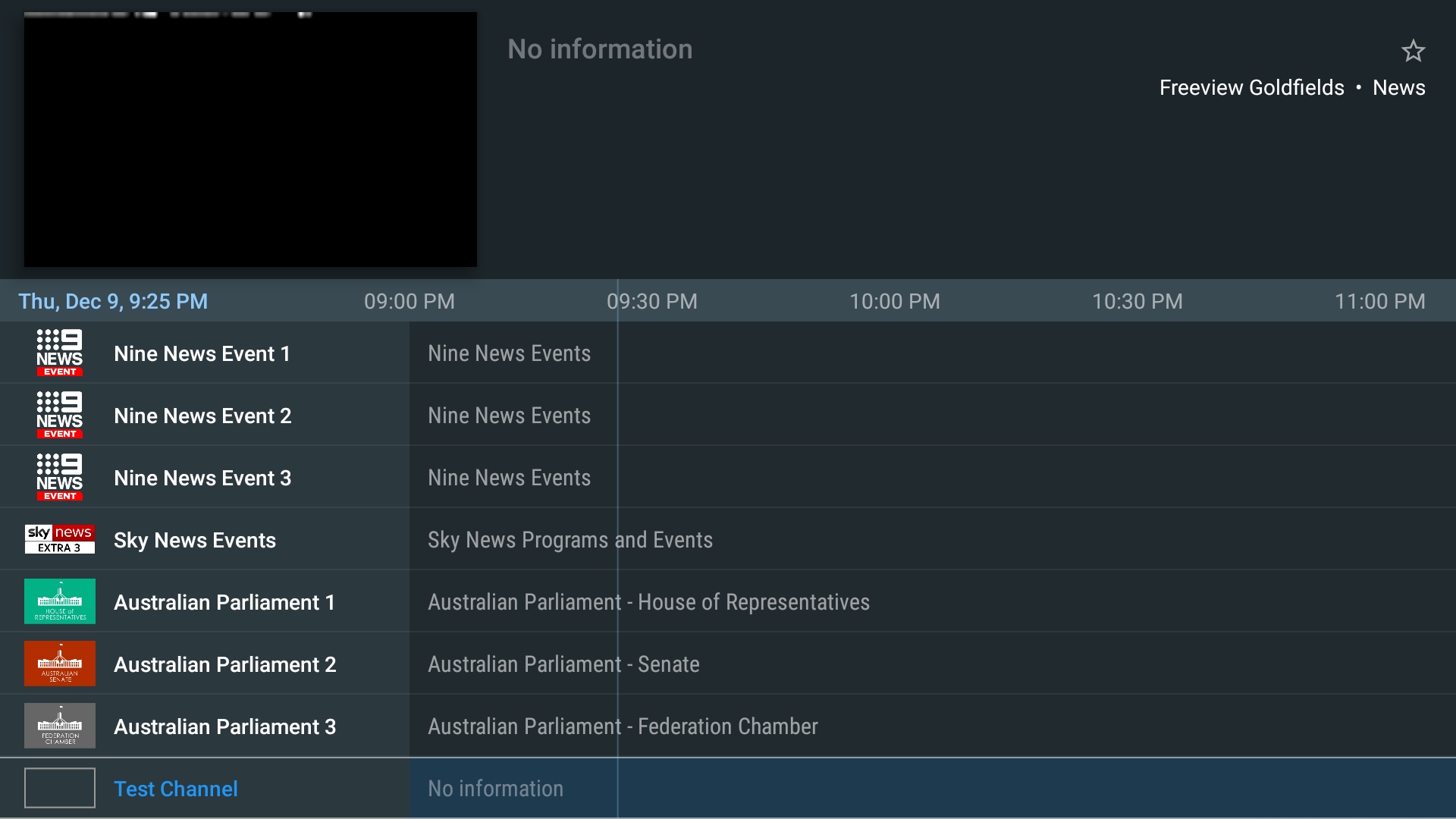Viewport: 1456px width, 819px height.
Task: Click the Australian Senate channel logo
Action: [60, 664]
